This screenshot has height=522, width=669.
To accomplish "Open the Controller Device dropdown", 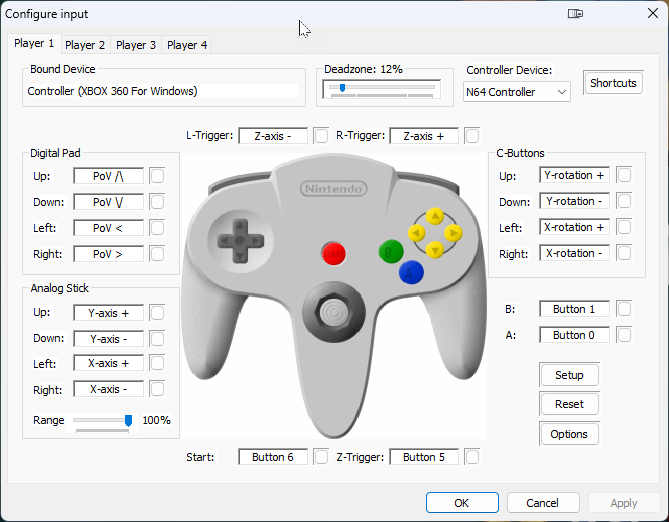I will [517, 92].
